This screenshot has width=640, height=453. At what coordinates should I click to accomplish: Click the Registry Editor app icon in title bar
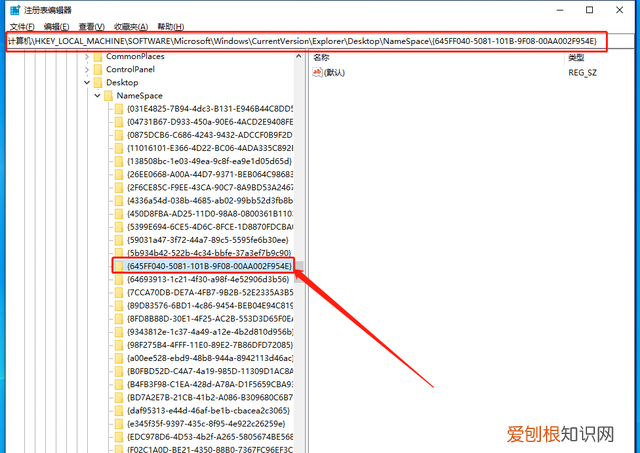coord(10,9)
